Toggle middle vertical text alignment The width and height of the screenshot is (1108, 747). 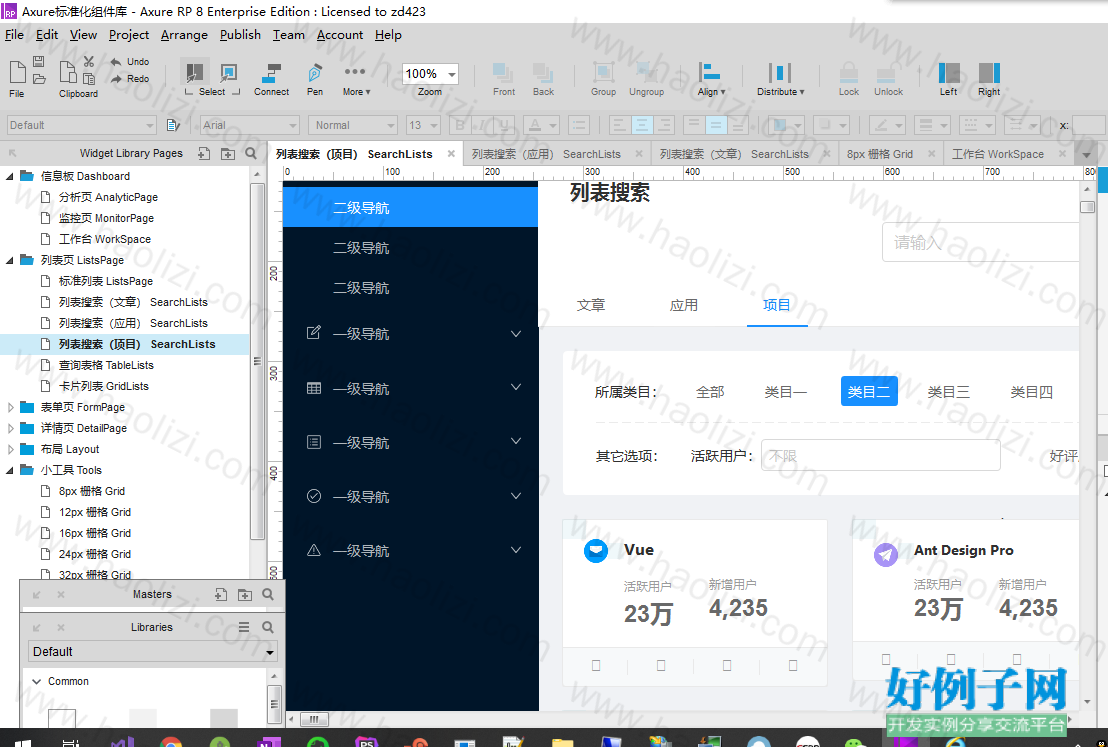click(x=716, y=125)
